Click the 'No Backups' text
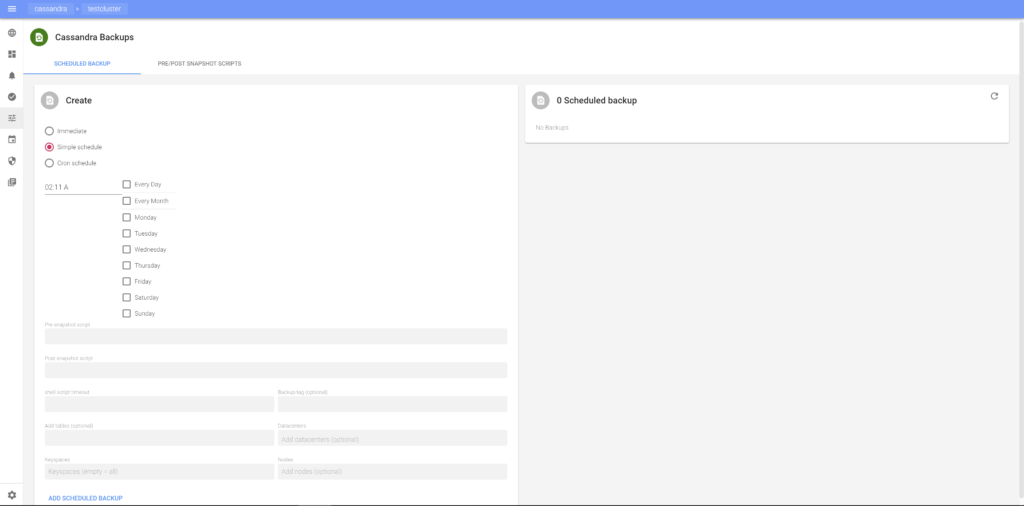Image resolution: width=1024 pixels, height=506 pixels. 552,127
